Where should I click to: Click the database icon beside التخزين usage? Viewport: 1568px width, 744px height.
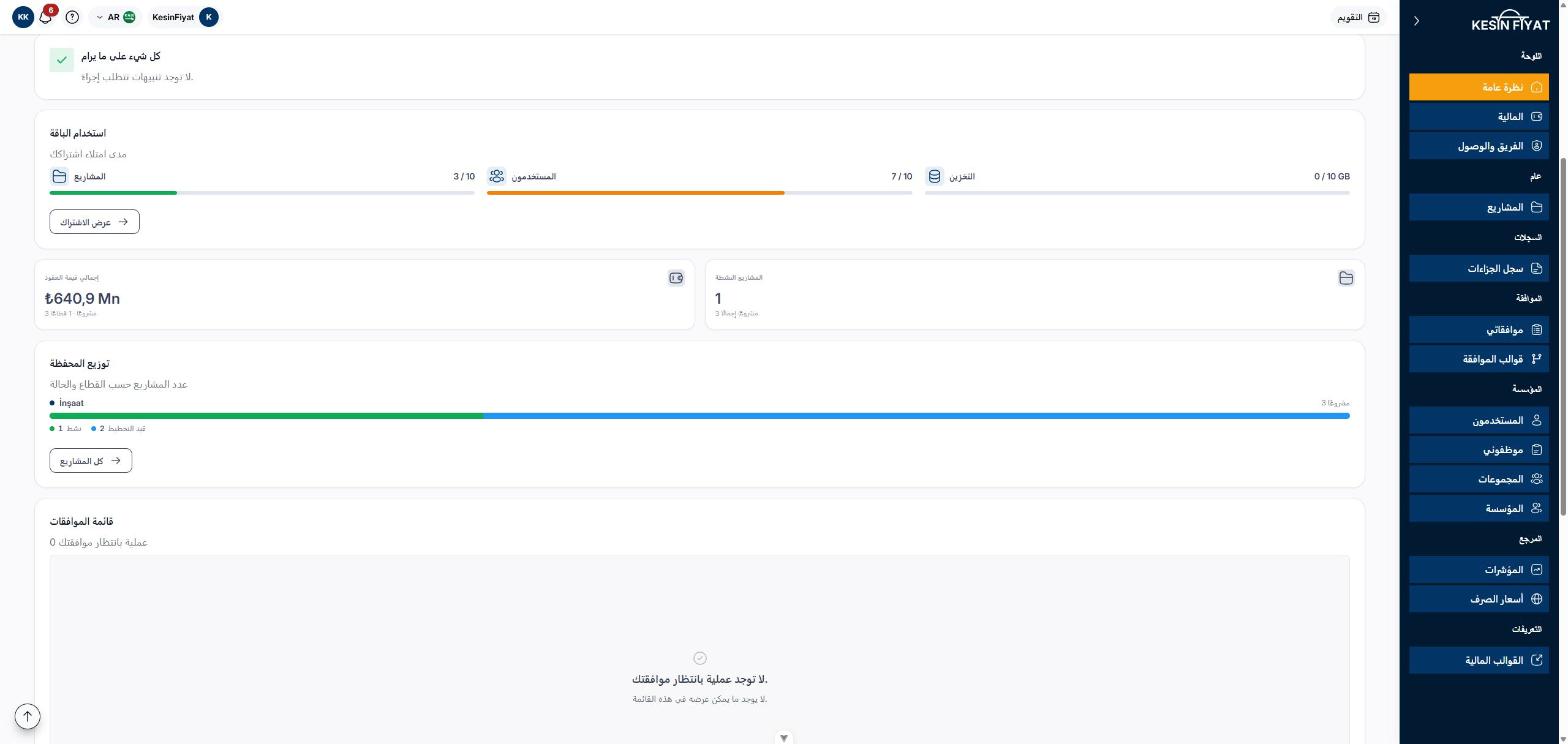[x=935, y=176]
